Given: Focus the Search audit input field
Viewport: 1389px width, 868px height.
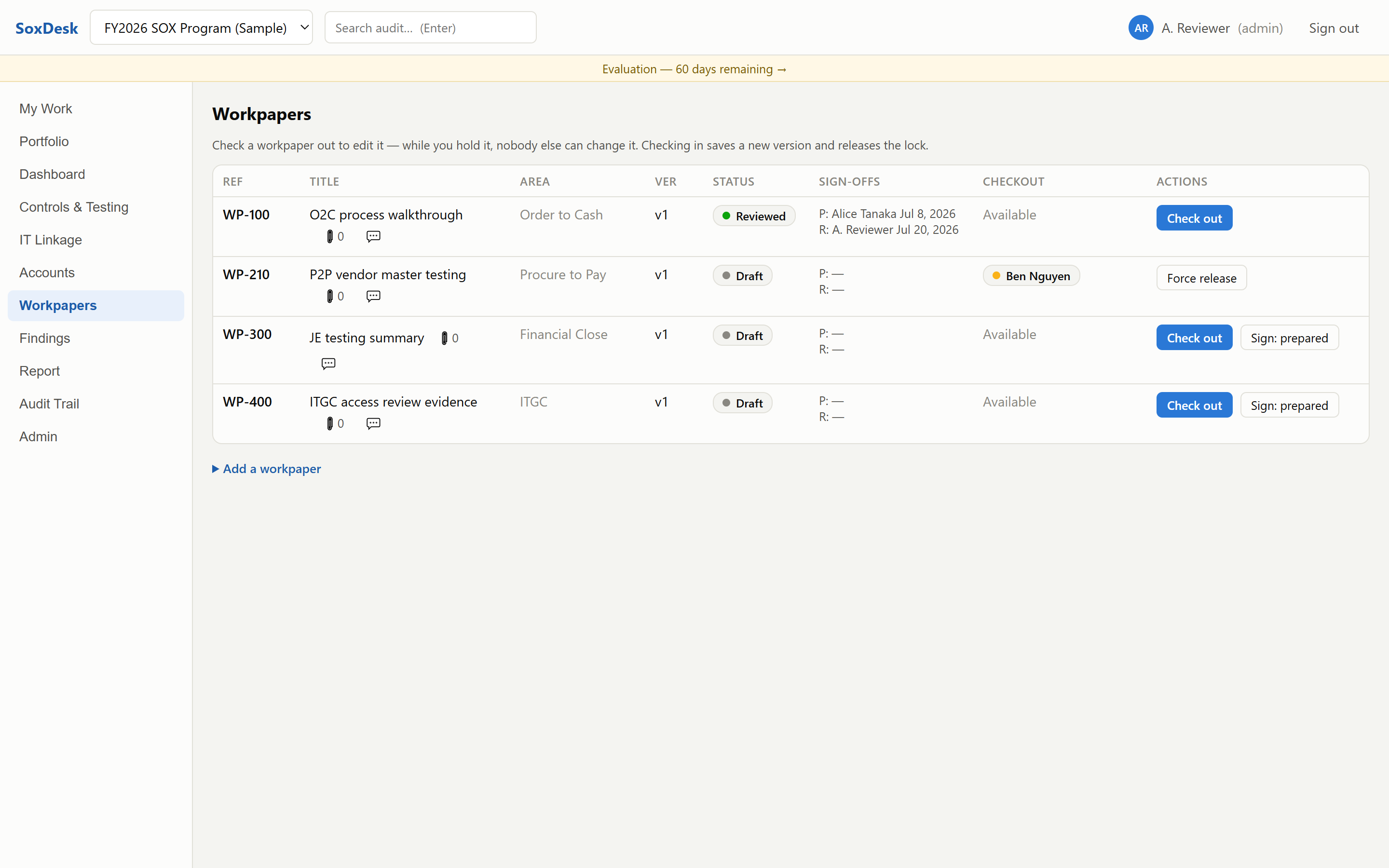Looking at the screenshot, I should pyautogui.click(x=431, y=27).
